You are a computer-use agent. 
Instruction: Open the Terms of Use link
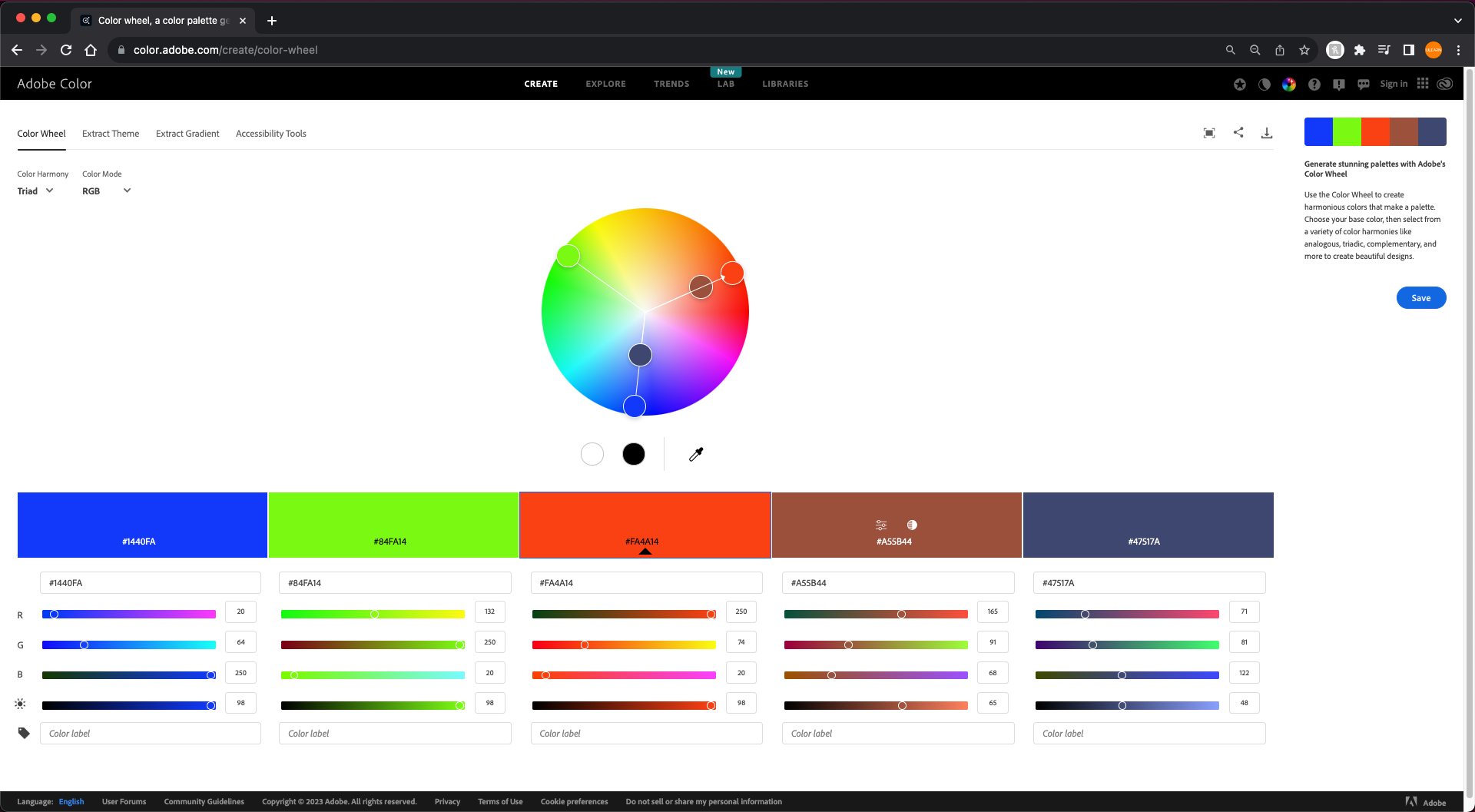click(x=500, y=801)
